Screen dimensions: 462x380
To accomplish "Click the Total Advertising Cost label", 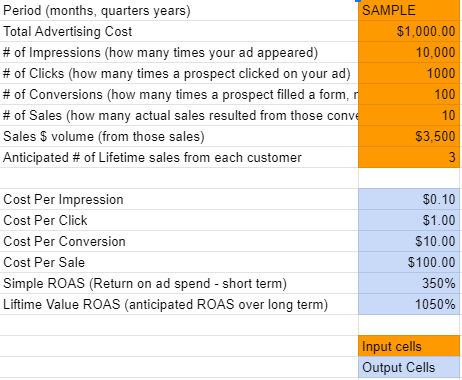I will 68,31.
